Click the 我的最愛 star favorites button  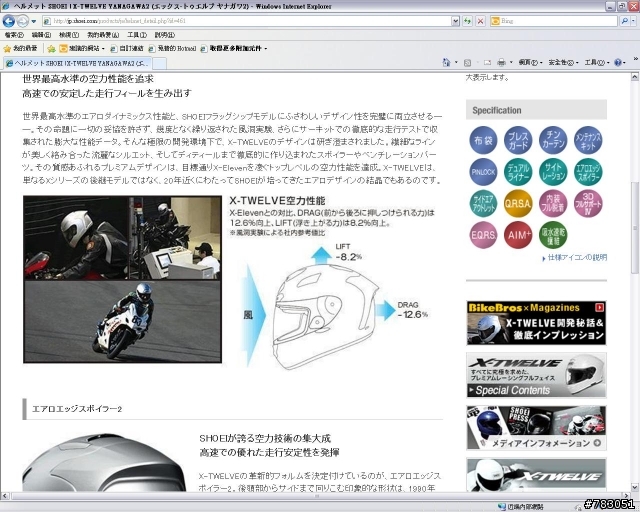pyautogui.click(x=20, y=49)
